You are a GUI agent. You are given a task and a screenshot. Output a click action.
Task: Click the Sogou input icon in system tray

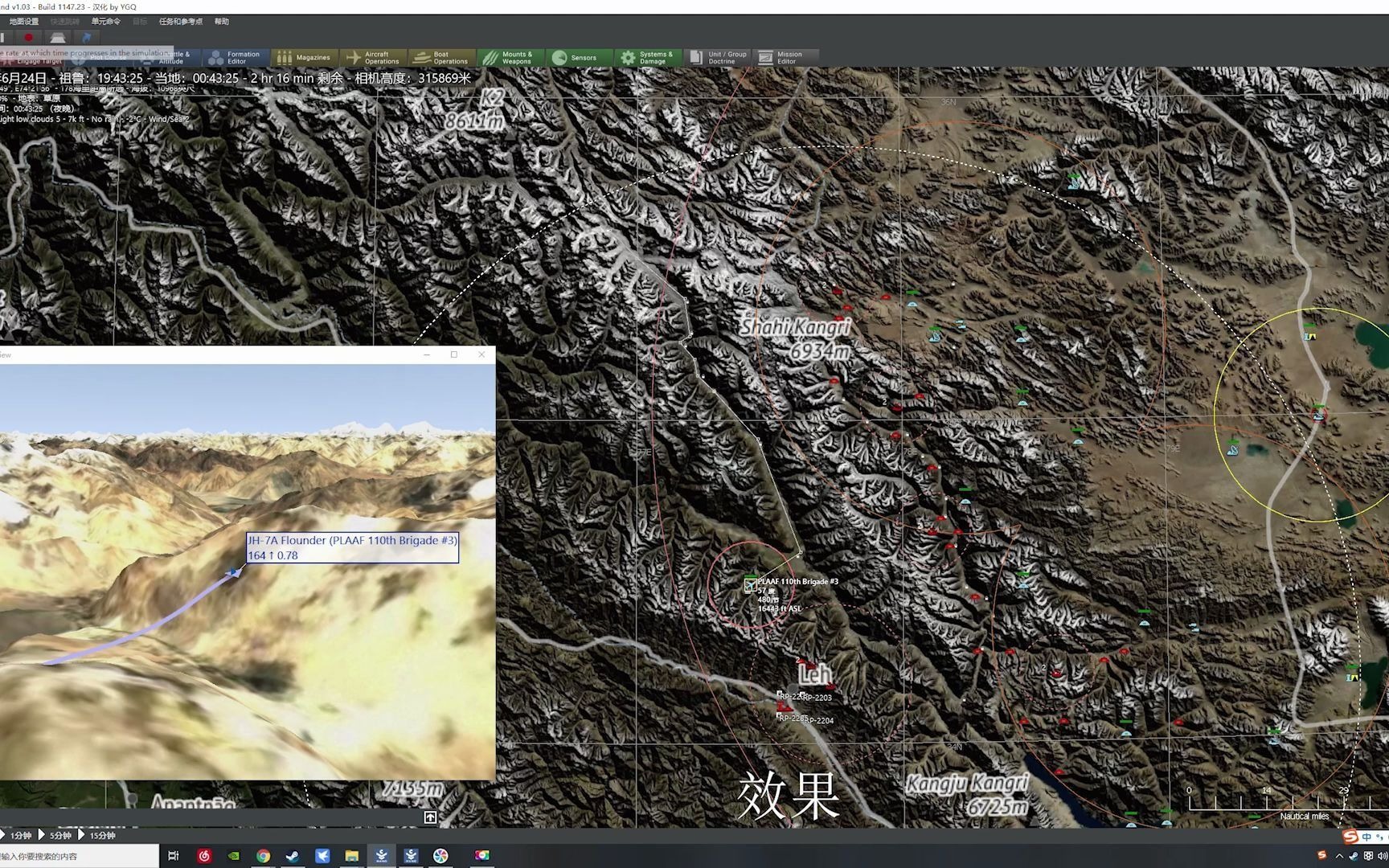[x=1322, y=854]
